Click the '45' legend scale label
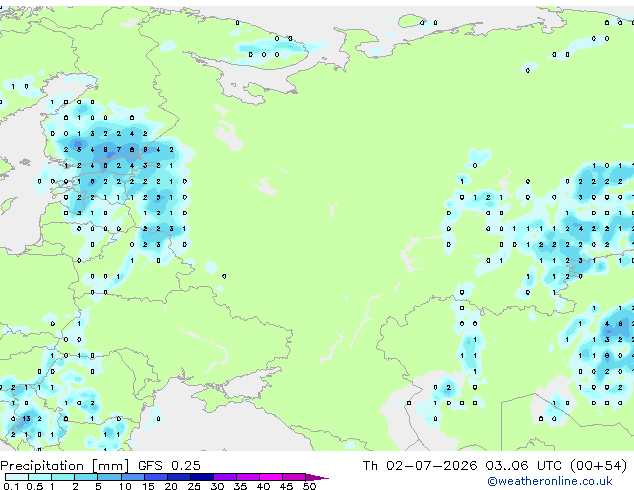634x490 pixels. 286,486
